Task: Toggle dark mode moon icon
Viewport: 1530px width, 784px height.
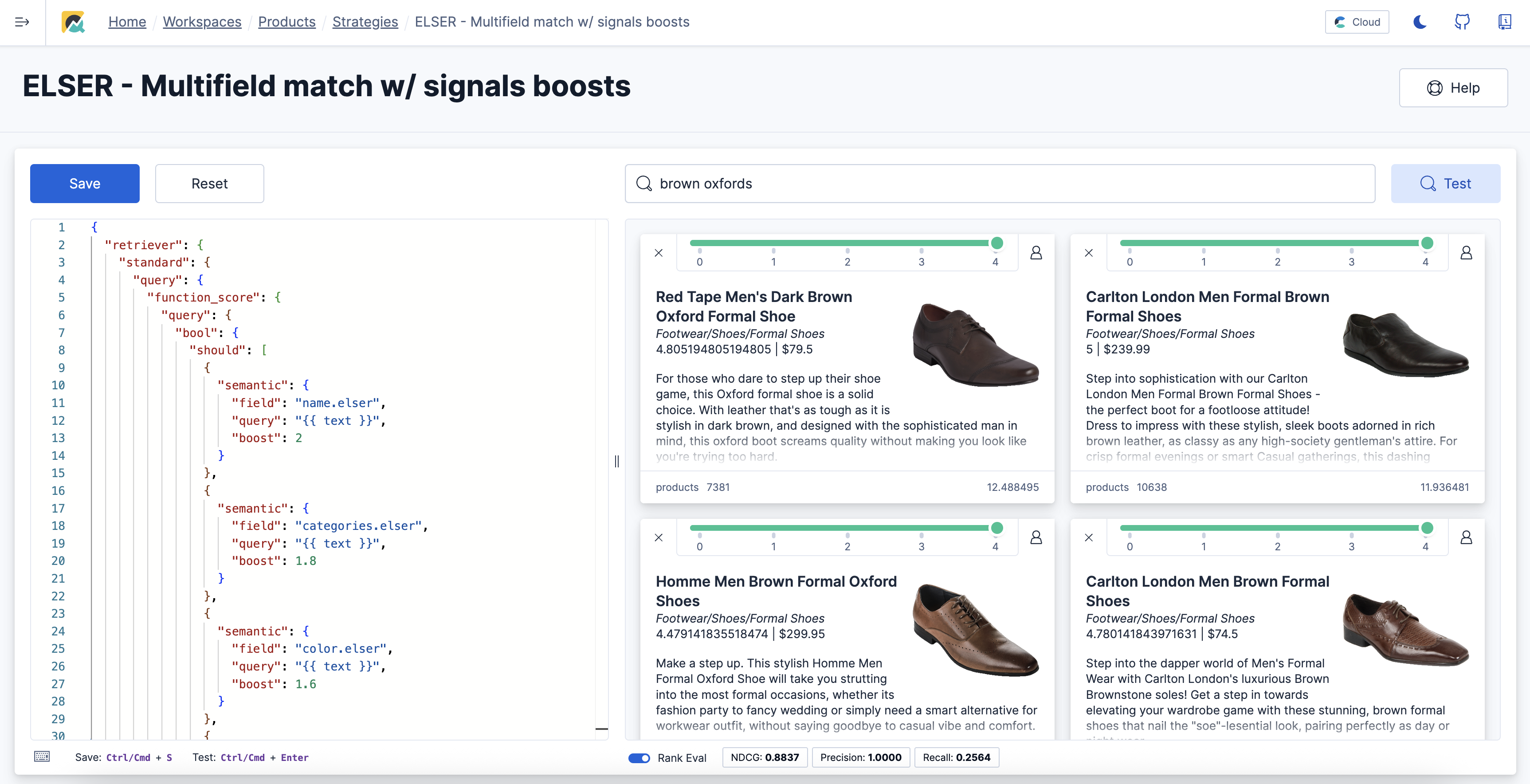Action: pyautogui.click(x=1420, y=22)
